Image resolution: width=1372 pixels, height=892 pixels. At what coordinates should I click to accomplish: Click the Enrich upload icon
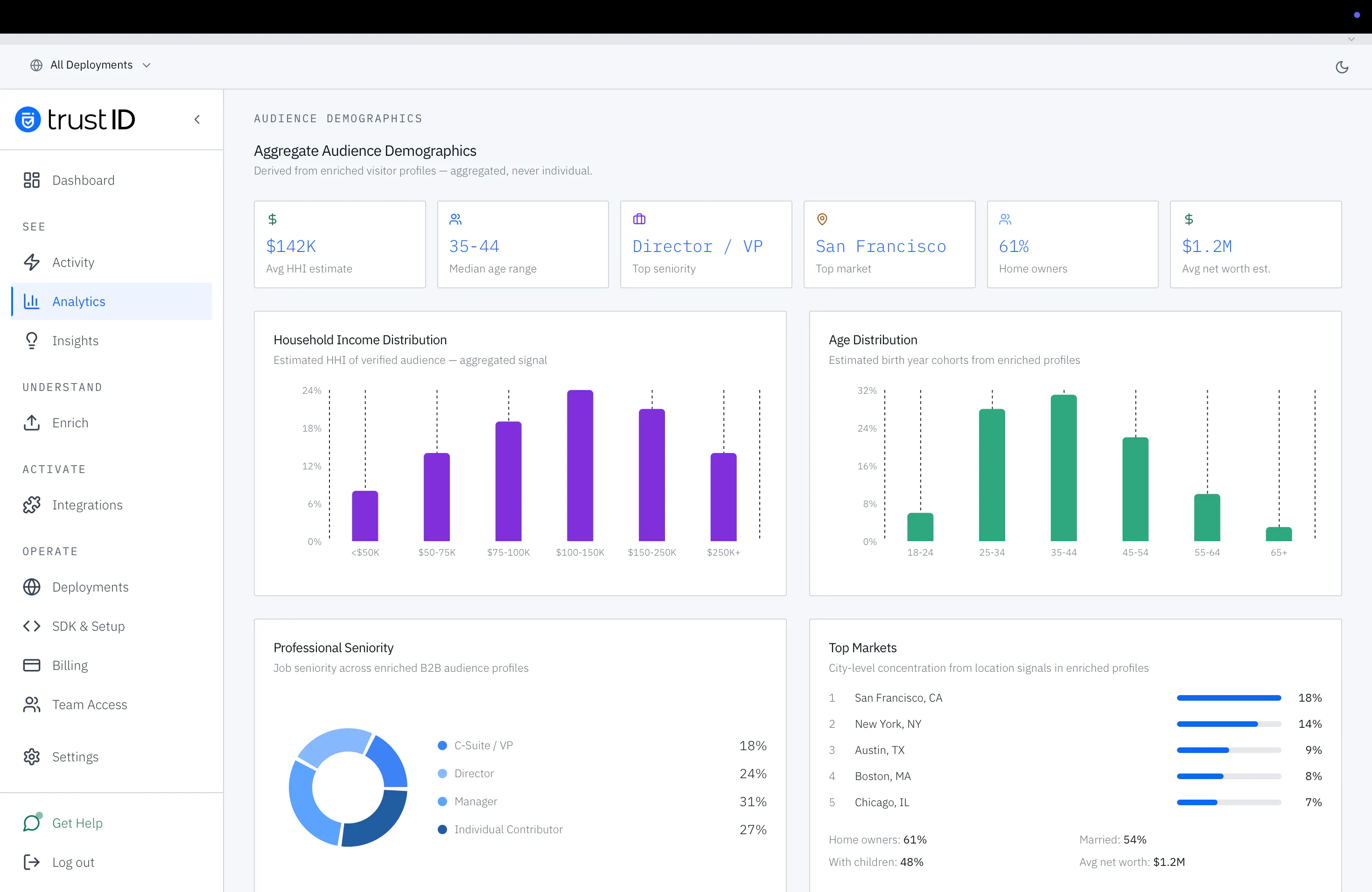point(32,422)
